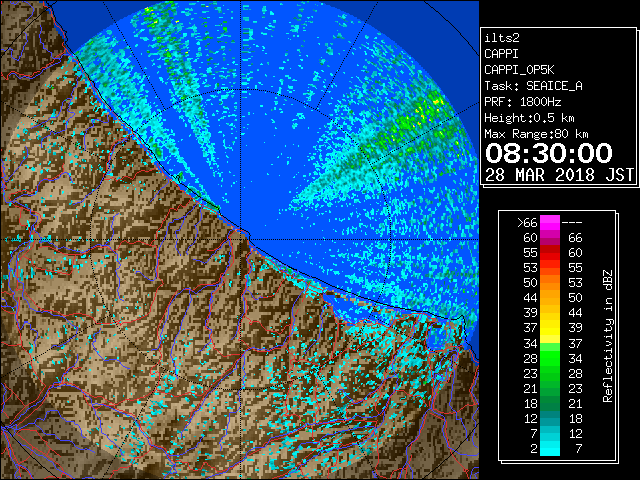The width and height of the screenshot is (640, 480).
Task: Click the red 55–60 dBZ legend color
Action: (x=550, y=253)
